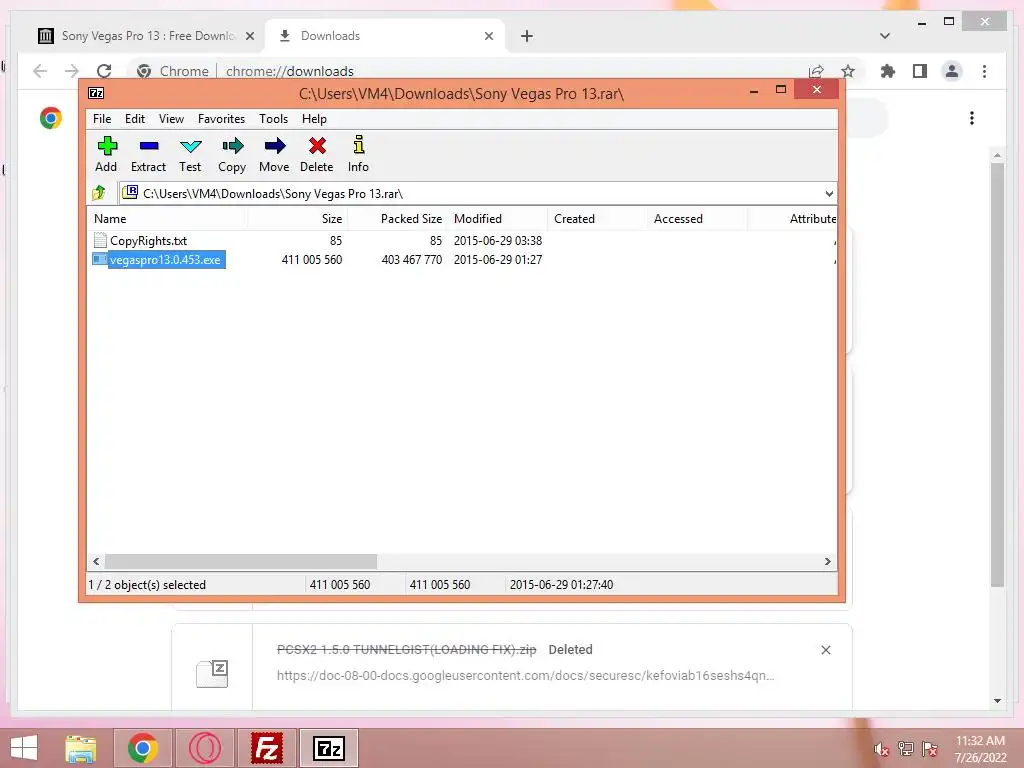Click the PCSX2 googleusercontent download URL
The image size is (1024, 768).
[526, 675]
